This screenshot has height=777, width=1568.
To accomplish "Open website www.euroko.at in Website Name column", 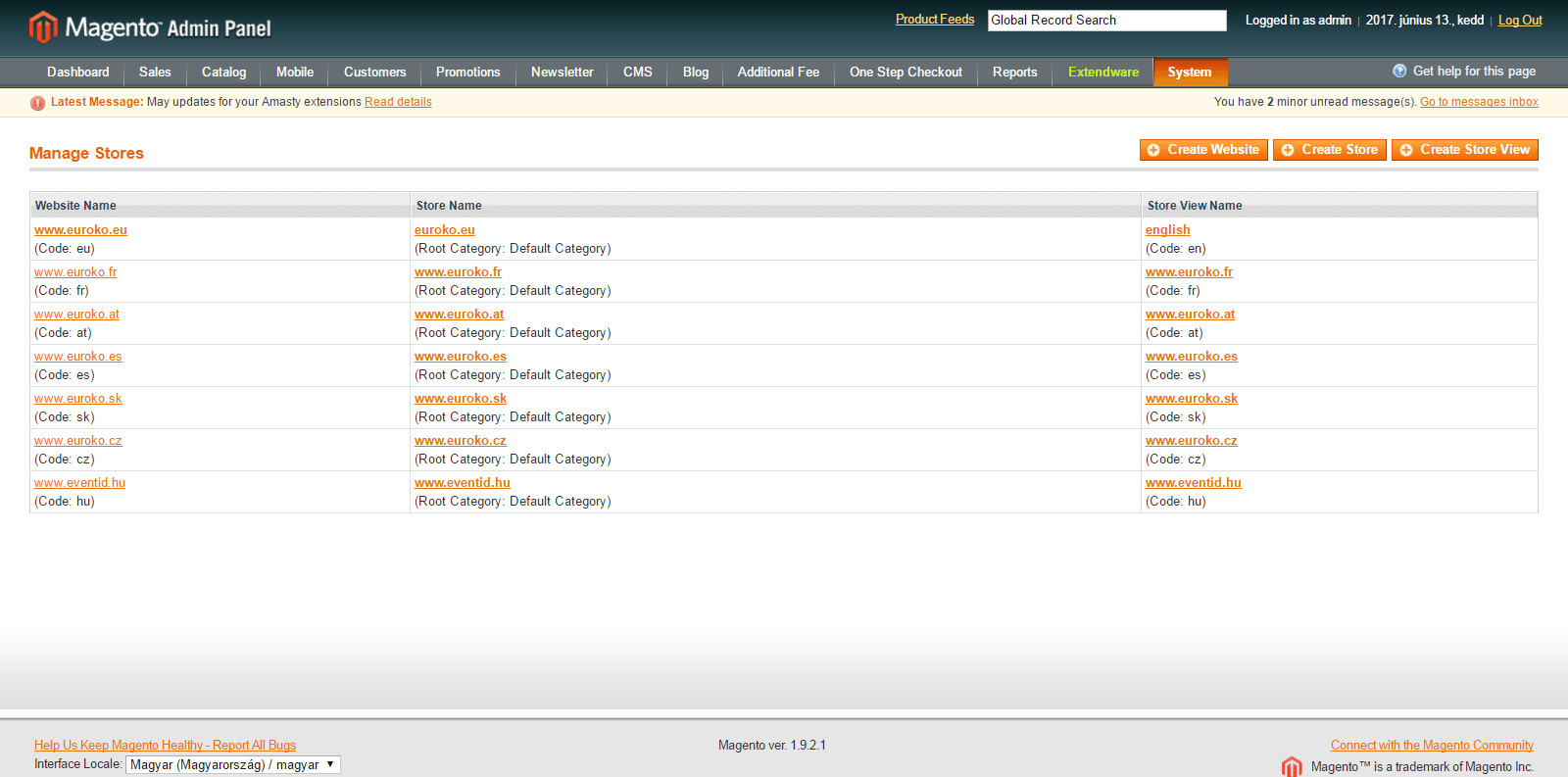I will 76,315.
